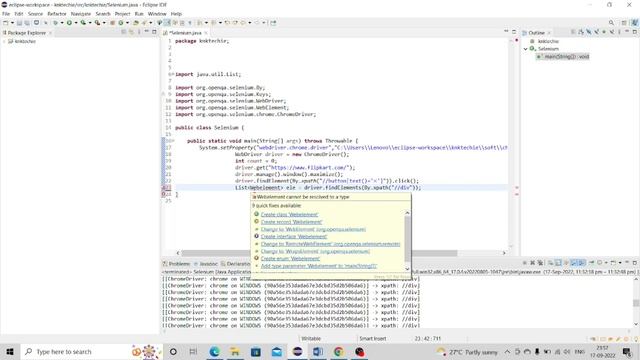Click 'Change to WebElement' quick fix link

pos(313,229)
